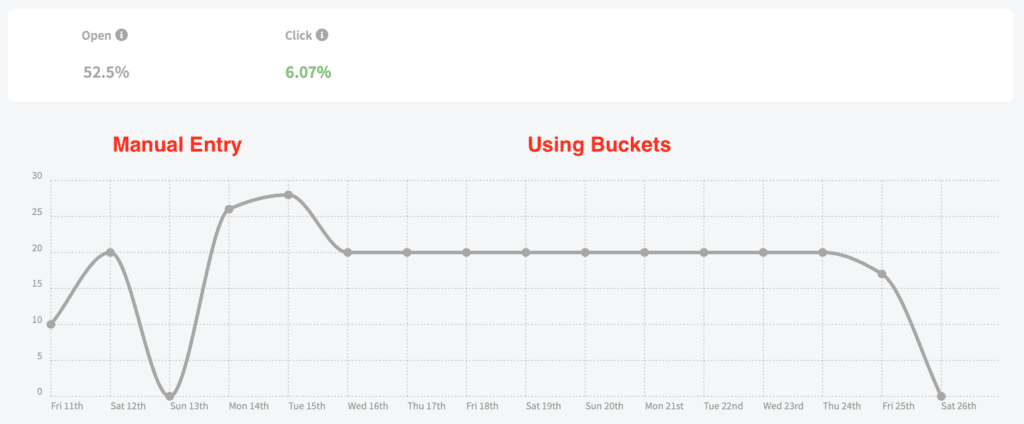This screenshot has width=1024, height=424.
Task: Click the Wed 23rd axis label
Action: 783,406
